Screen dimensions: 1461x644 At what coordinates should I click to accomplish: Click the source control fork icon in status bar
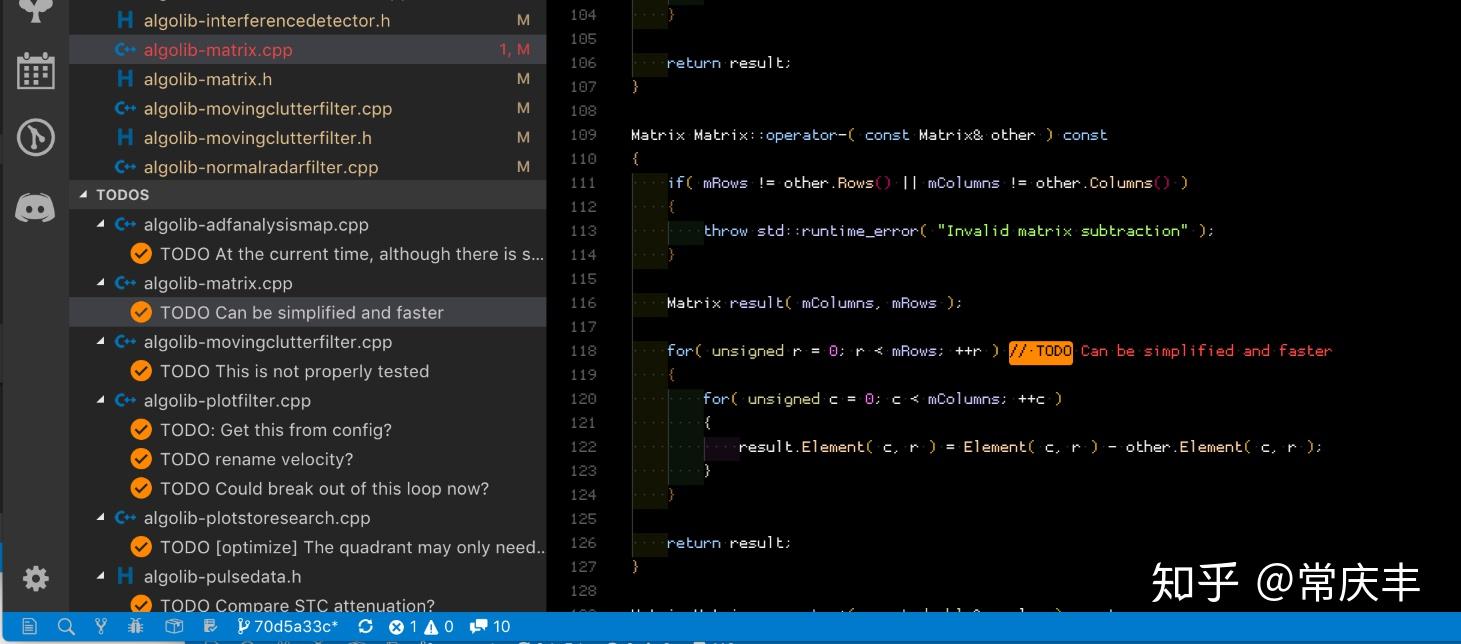click(x=101, y=627)
